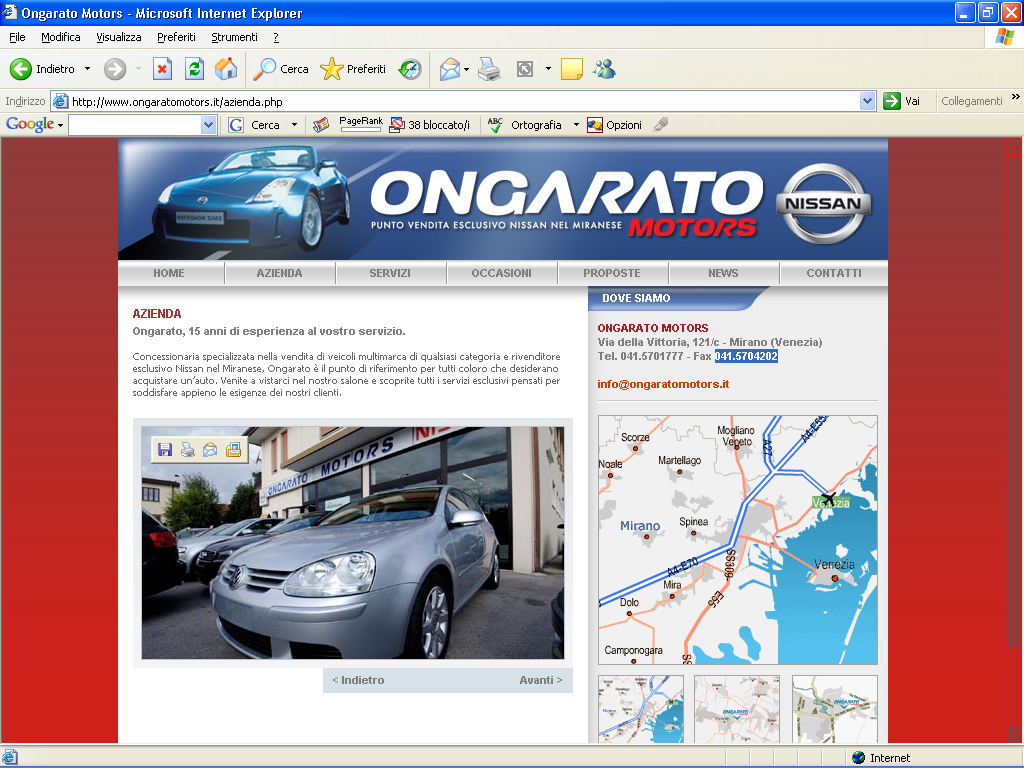Go back with the Indietro arrow button

pos(42,69)
